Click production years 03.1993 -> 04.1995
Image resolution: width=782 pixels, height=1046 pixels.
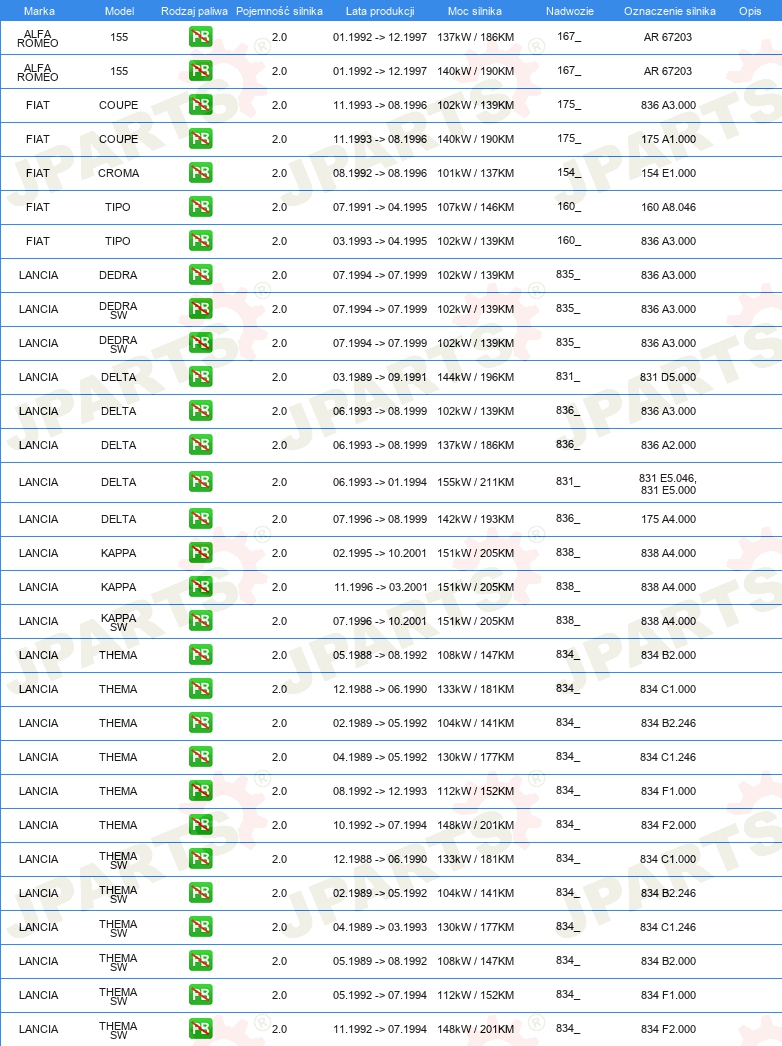pos(380,241)
